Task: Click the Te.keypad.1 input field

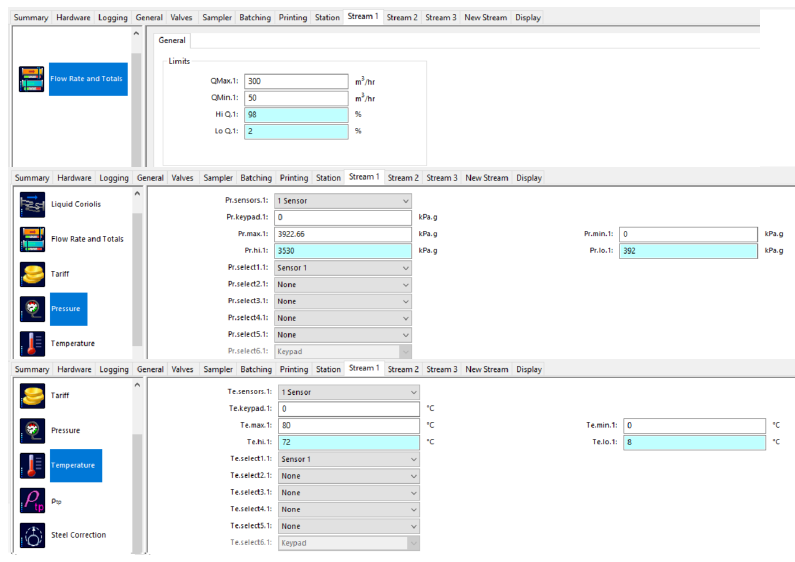Action: (349, 409)
